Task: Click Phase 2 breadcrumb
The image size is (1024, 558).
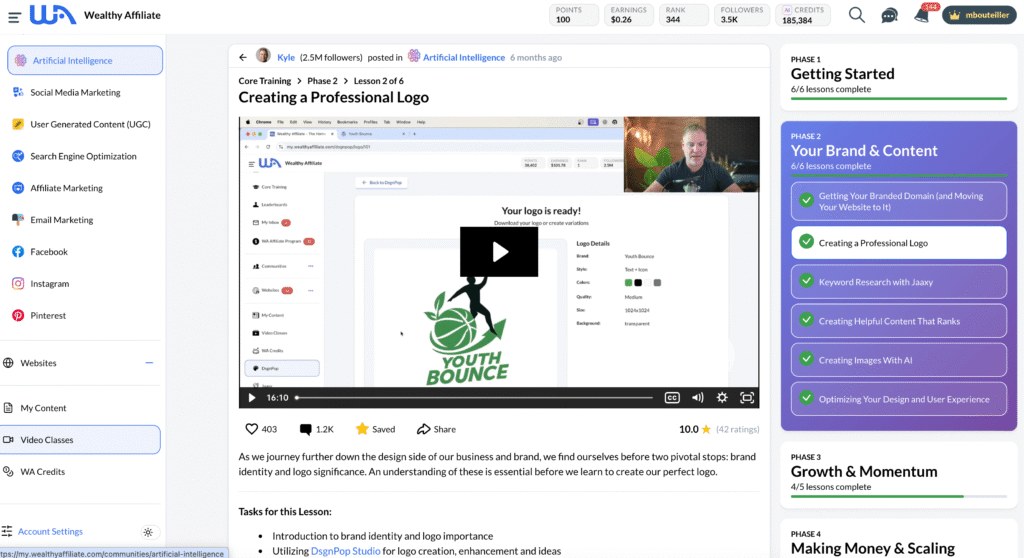Action: point(323,81)
